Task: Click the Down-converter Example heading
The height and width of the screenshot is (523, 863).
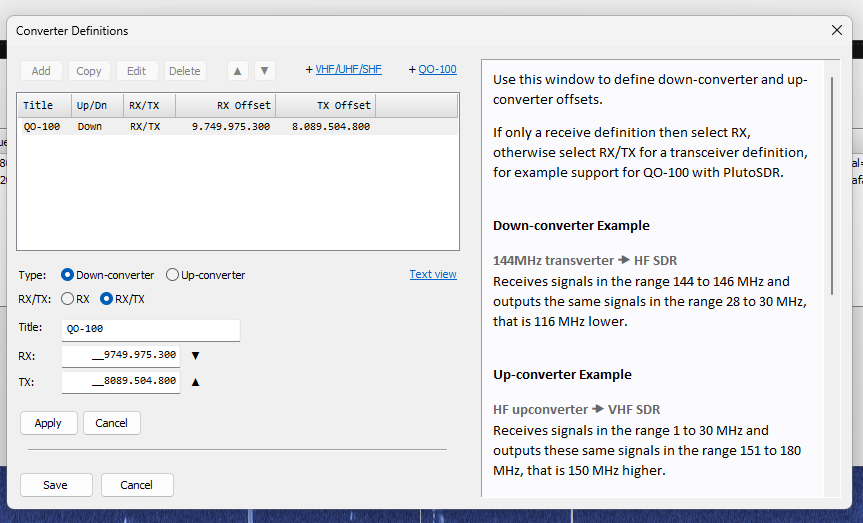Action: click(571, 226)
